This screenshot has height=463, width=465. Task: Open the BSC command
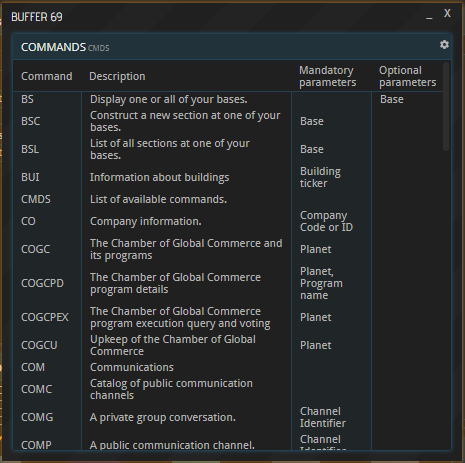(31, 121)
